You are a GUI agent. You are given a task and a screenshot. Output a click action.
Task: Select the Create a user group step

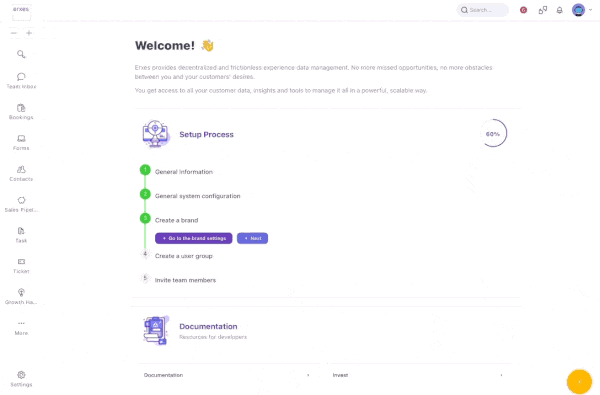coord(184,256)
